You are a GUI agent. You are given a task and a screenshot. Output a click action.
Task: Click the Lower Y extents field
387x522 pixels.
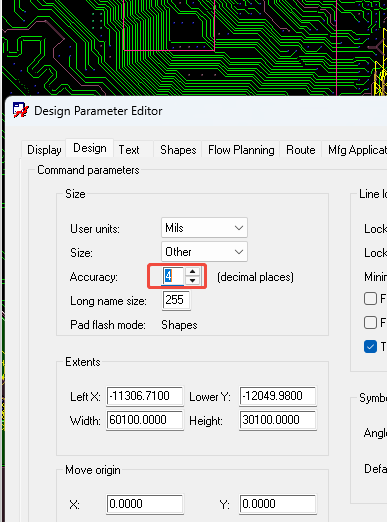(278, 396)
